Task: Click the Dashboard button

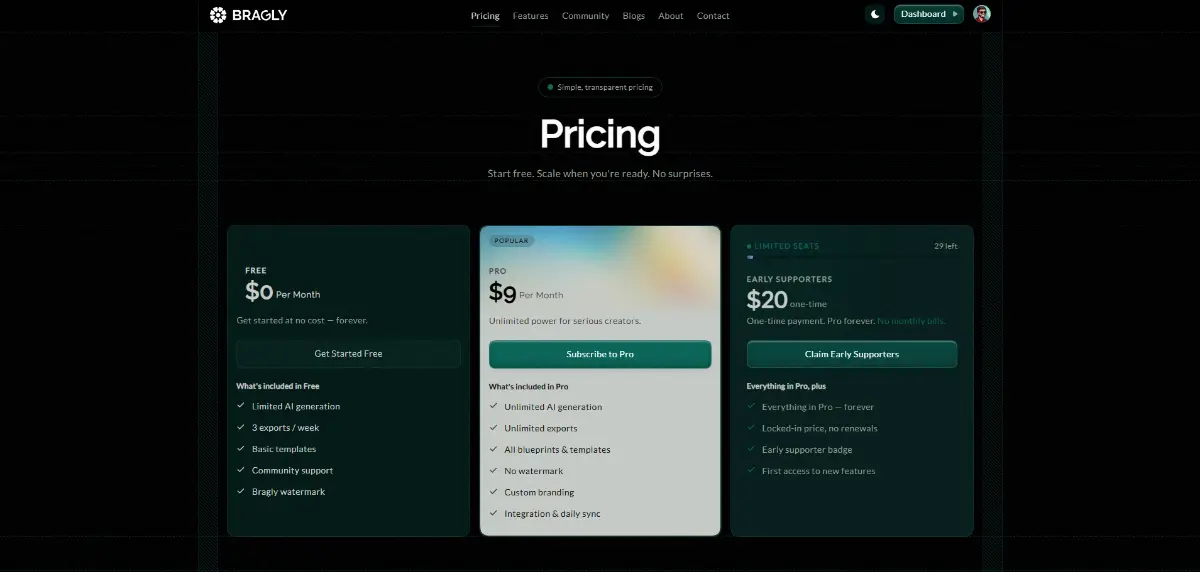Action: click(x=928, y=14)
